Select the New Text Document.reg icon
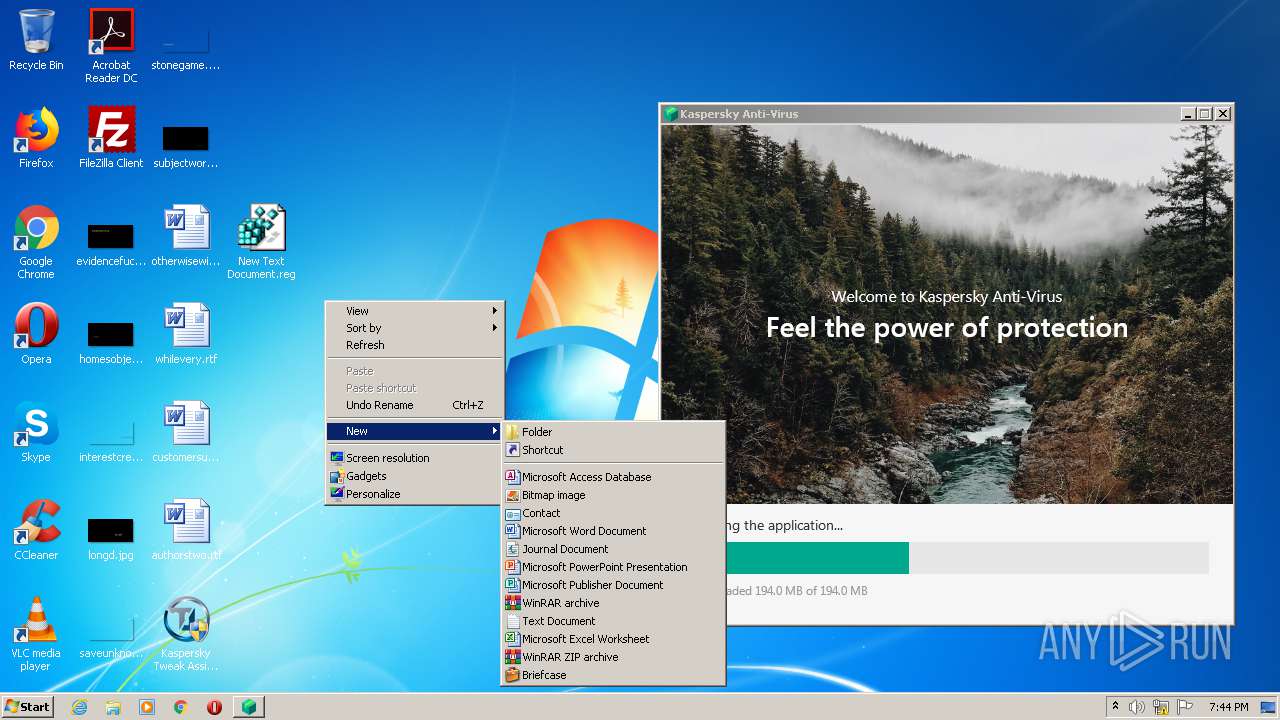Screen dimensions: 1280x720 [x=261, y=242]
